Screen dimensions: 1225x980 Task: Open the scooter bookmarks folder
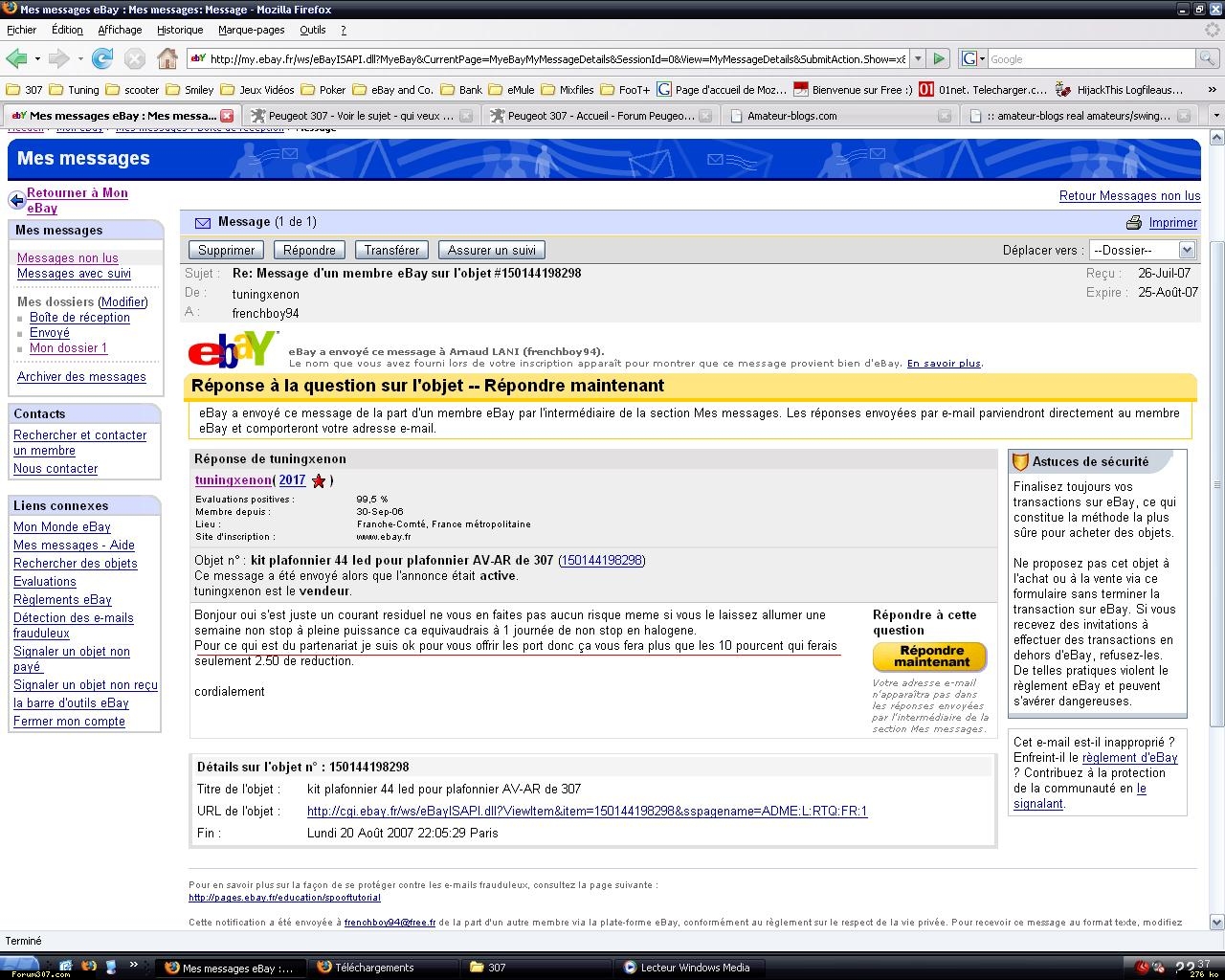pyautogui.click(x=132, y=90)
